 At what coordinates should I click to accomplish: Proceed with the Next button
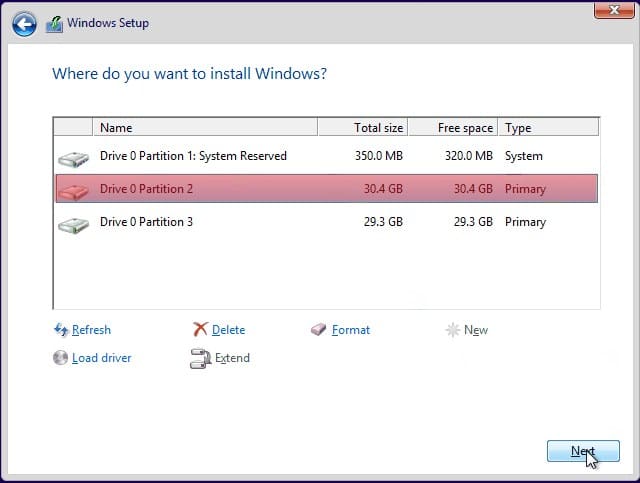click(x=583, y=451)
